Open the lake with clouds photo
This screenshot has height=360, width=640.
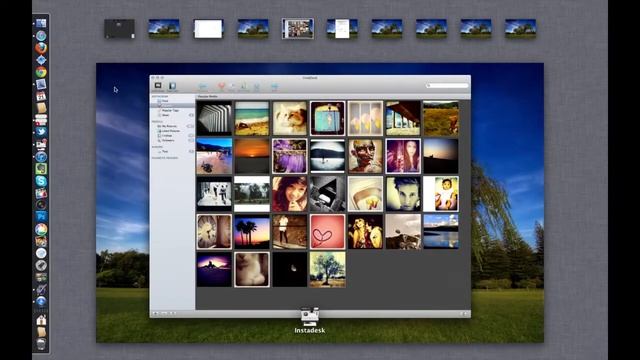(441, 232)
